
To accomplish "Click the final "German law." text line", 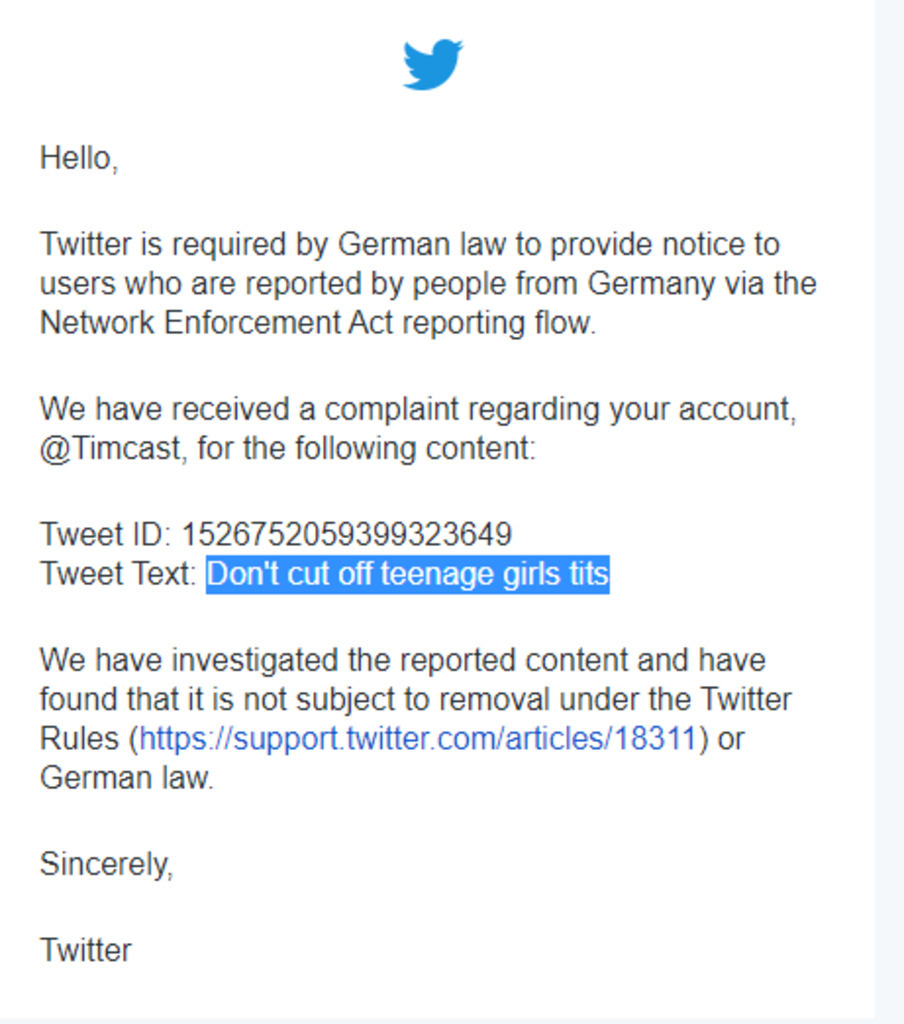I will pyautogui.click(x=126, y=778).
